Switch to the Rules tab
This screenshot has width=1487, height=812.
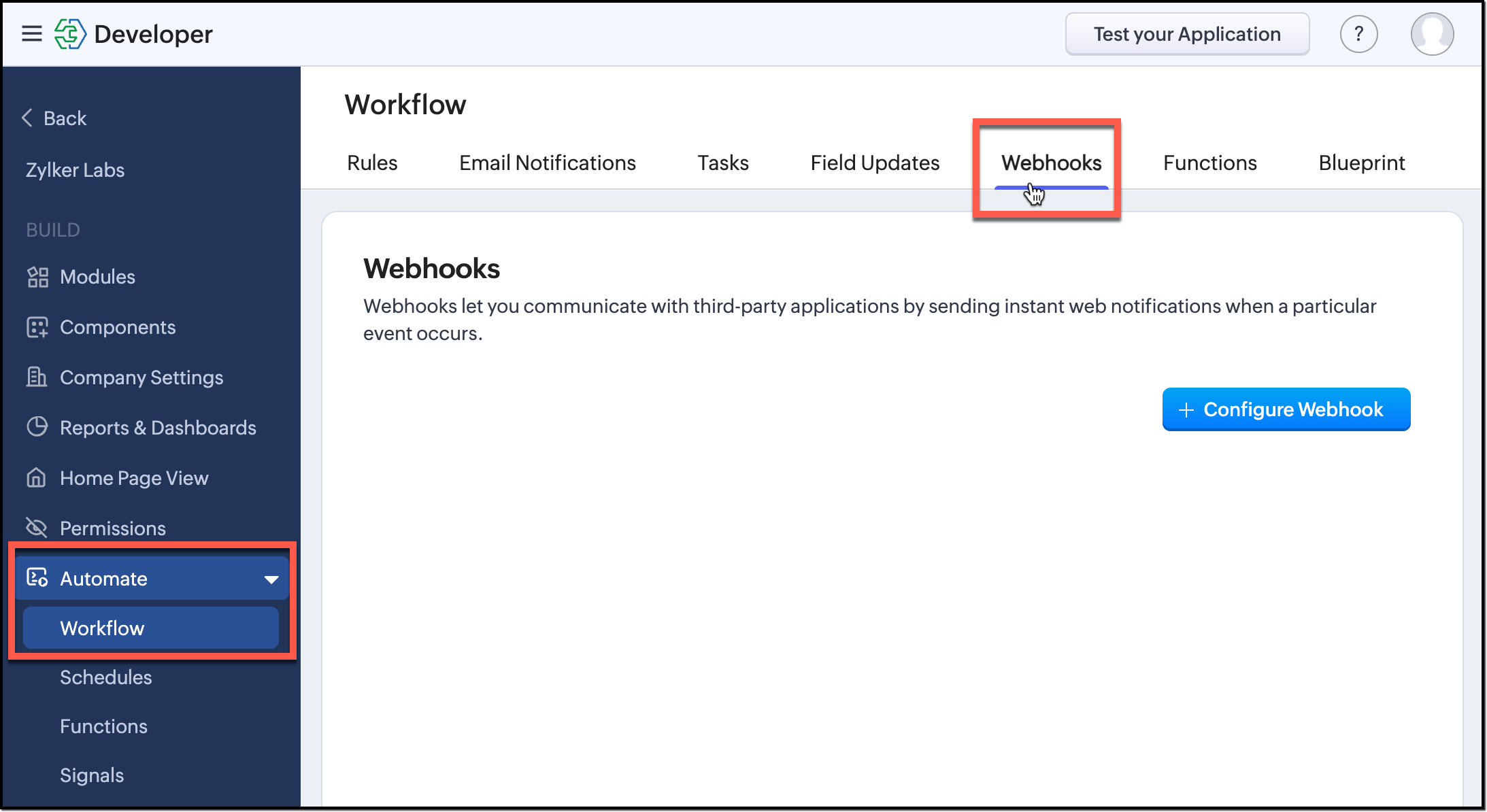click(x=372, y=163)
